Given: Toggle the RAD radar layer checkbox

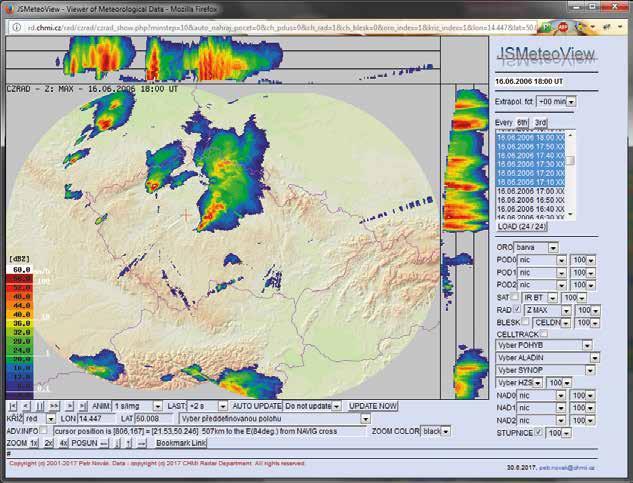Looking at the screenshot, I should 517,309.
